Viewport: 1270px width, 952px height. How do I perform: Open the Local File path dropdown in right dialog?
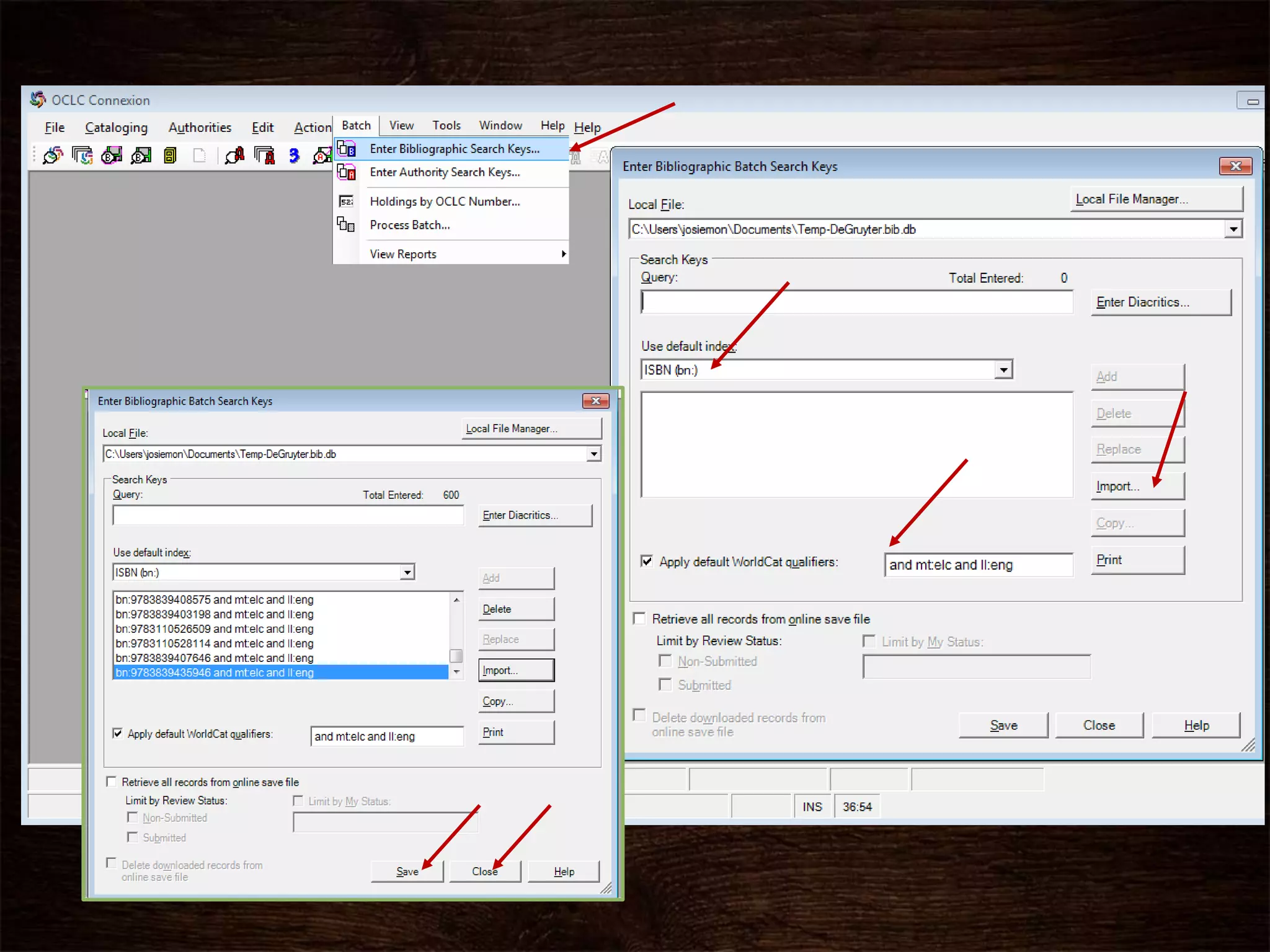pyautogui.click(x=1233, y=229)
